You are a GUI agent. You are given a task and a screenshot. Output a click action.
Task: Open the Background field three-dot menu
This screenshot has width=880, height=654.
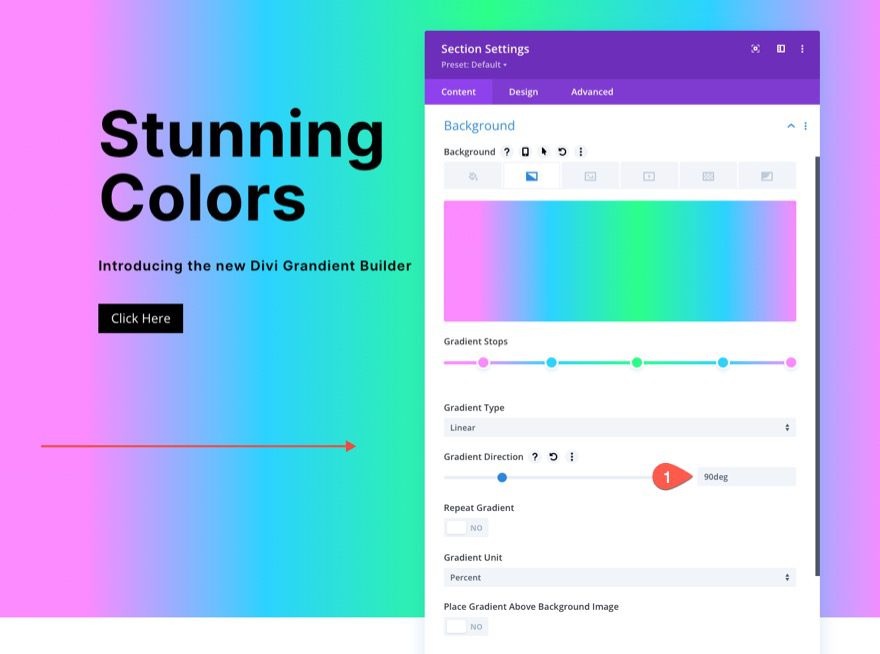[x=581, y=152]
